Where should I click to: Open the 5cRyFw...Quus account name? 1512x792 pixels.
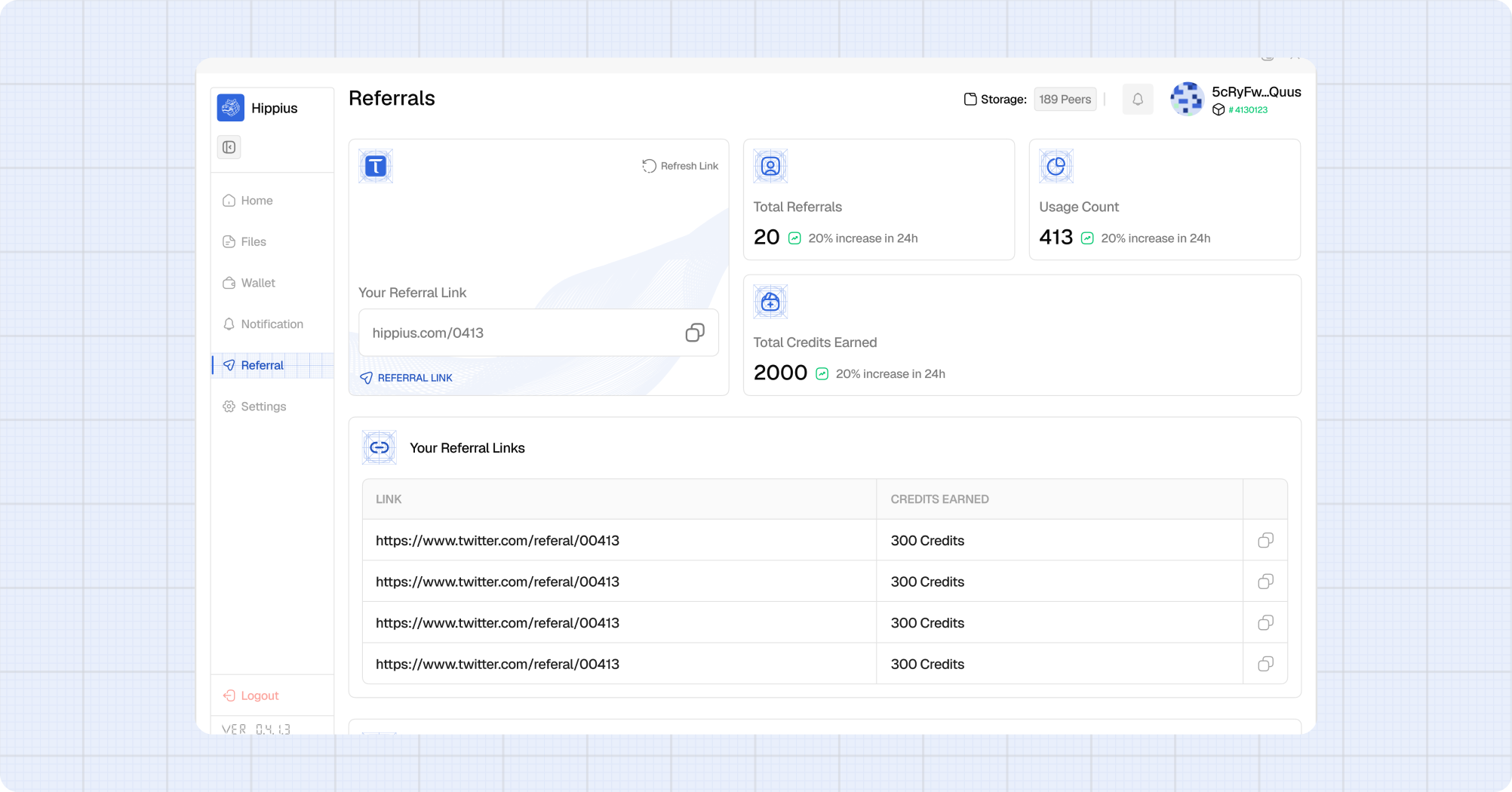(1256, 92)
